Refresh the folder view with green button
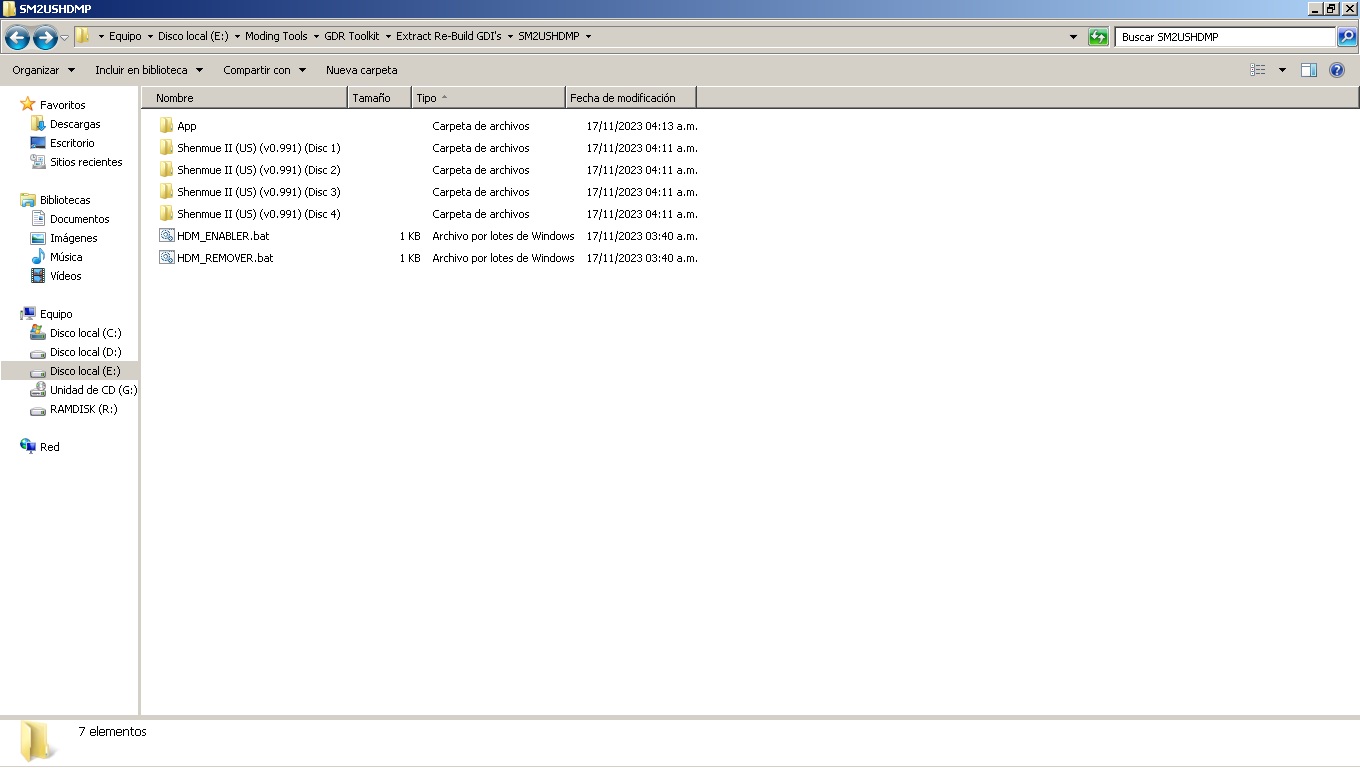The width and height of the screenshot is (1360, 768). click(1098, 37)
